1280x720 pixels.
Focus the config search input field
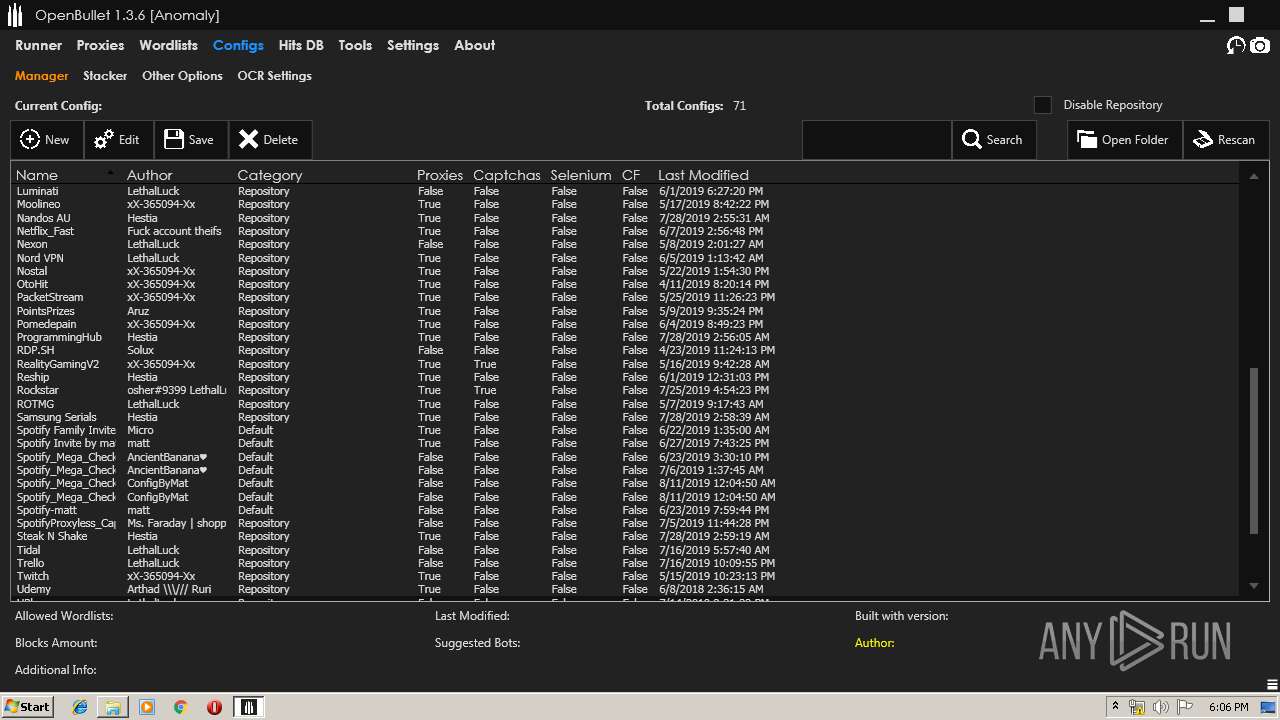tap(876, 140)
